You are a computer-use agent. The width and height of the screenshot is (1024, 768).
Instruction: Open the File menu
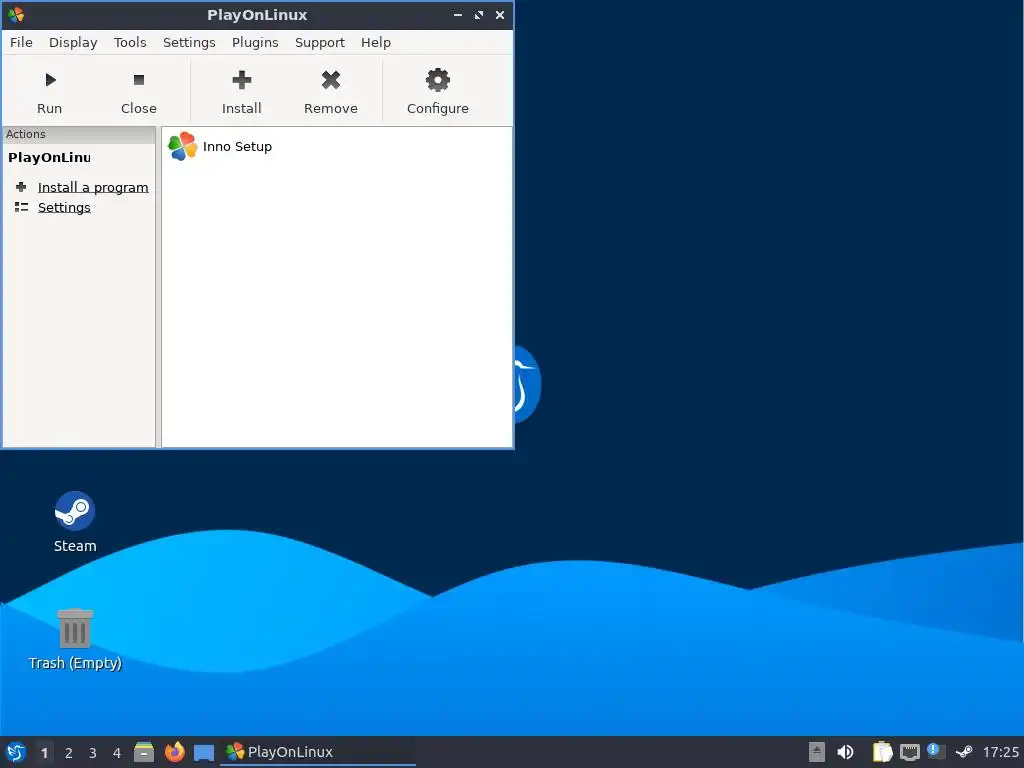click(21, 42)
